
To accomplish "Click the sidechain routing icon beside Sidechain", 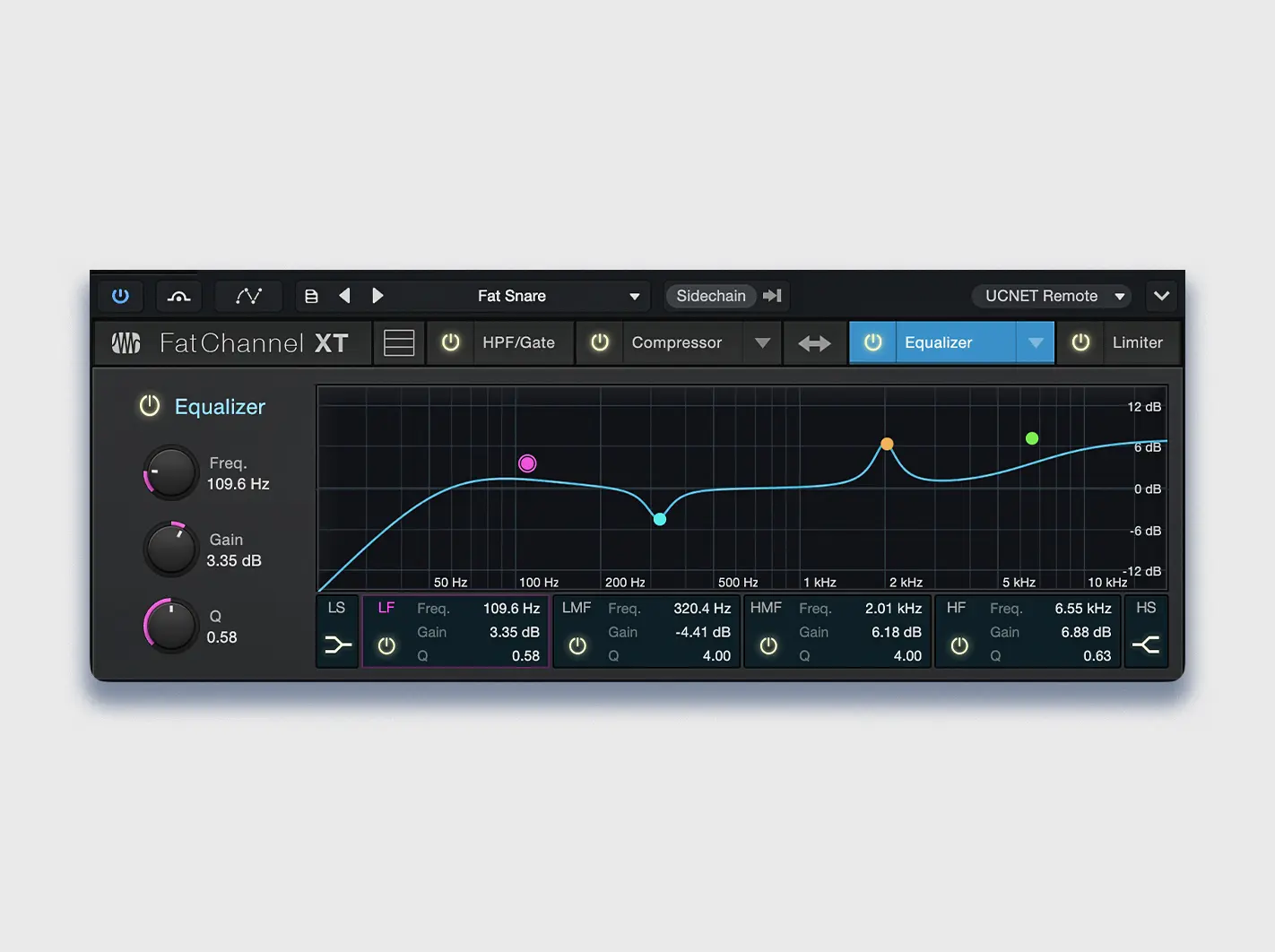I will click(772, 296).
